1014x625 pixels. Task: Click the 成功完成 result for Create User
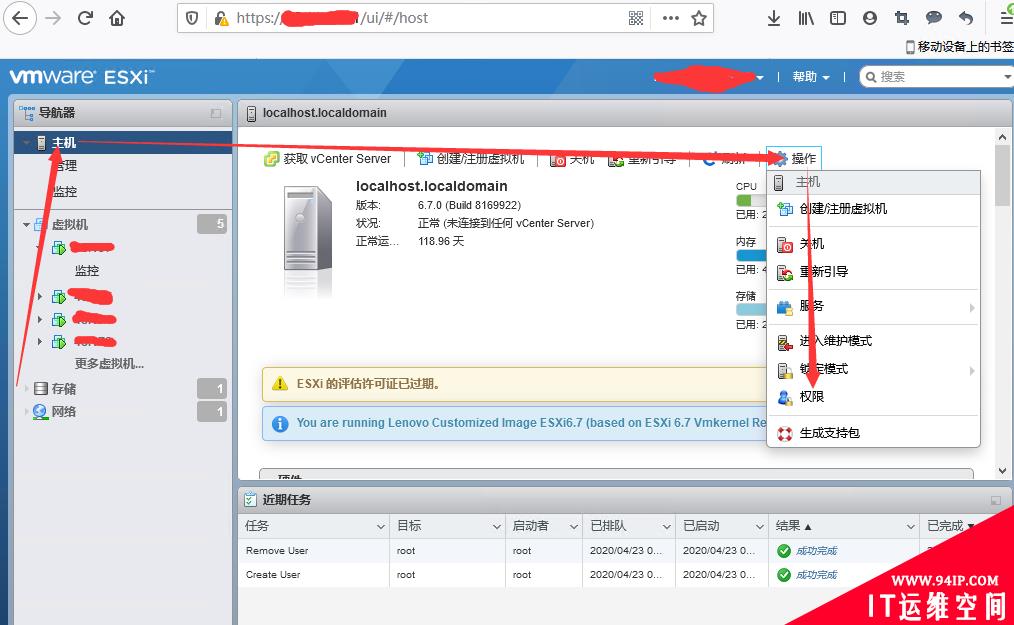[x=816, y=575]
